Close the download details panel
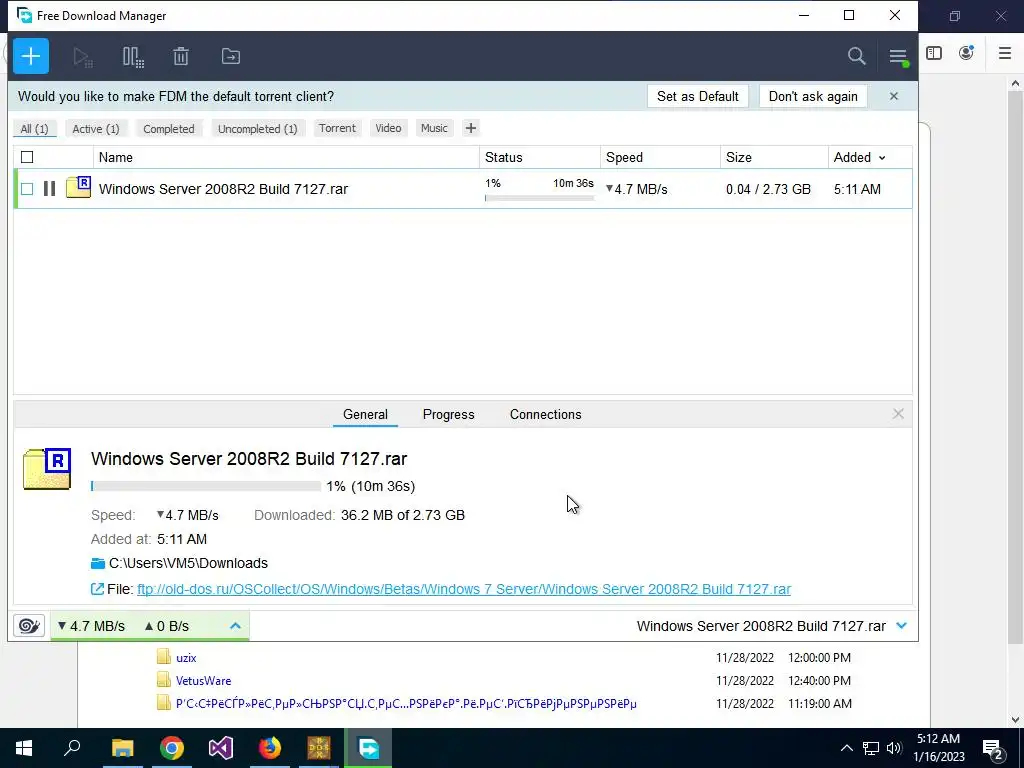This screenshot has height=768, width=1024. click(x=898, y=414)
